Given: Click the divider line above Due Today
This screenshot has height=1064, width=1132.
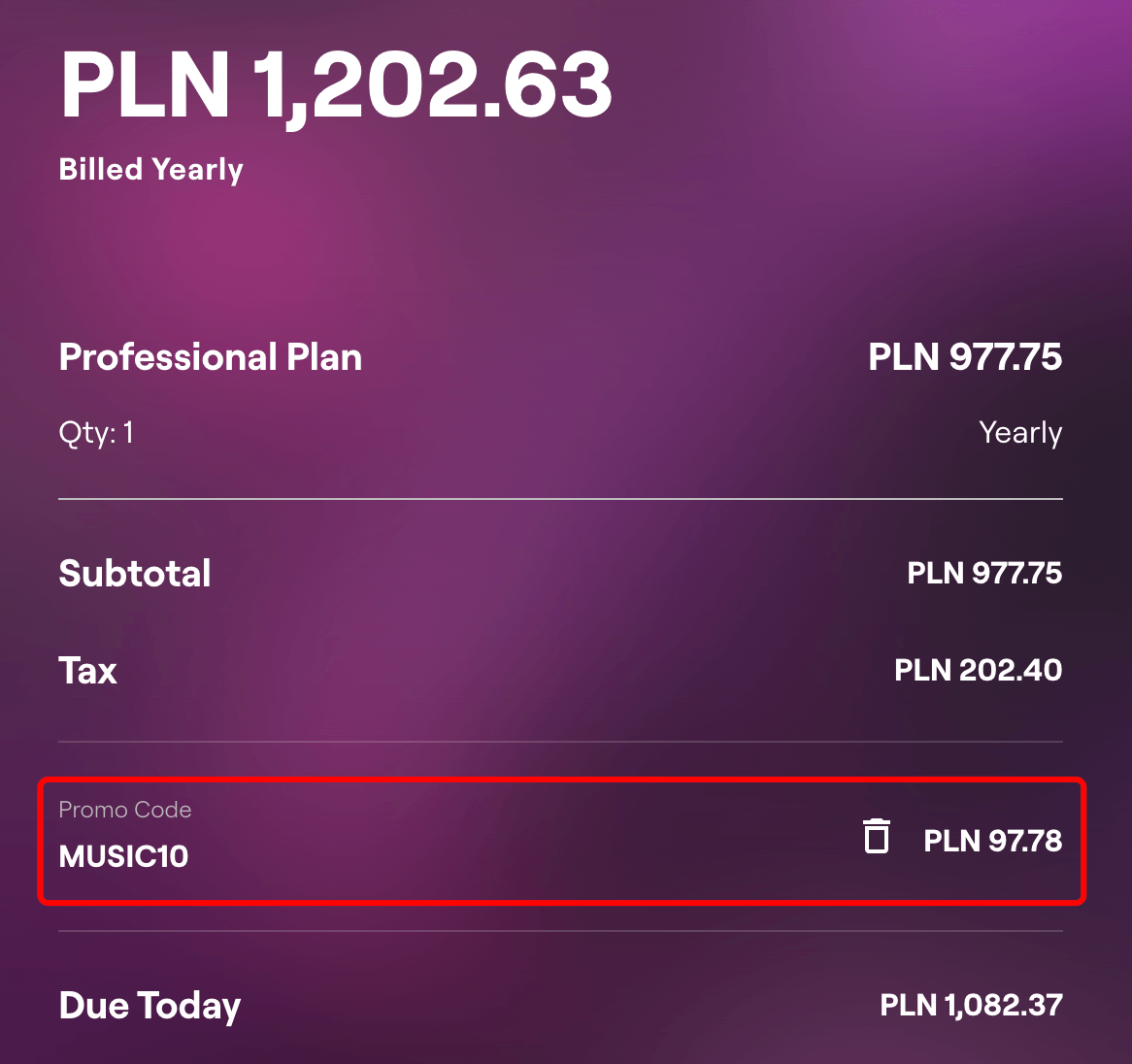Looking at the screenshot, I should coord(560,931).
